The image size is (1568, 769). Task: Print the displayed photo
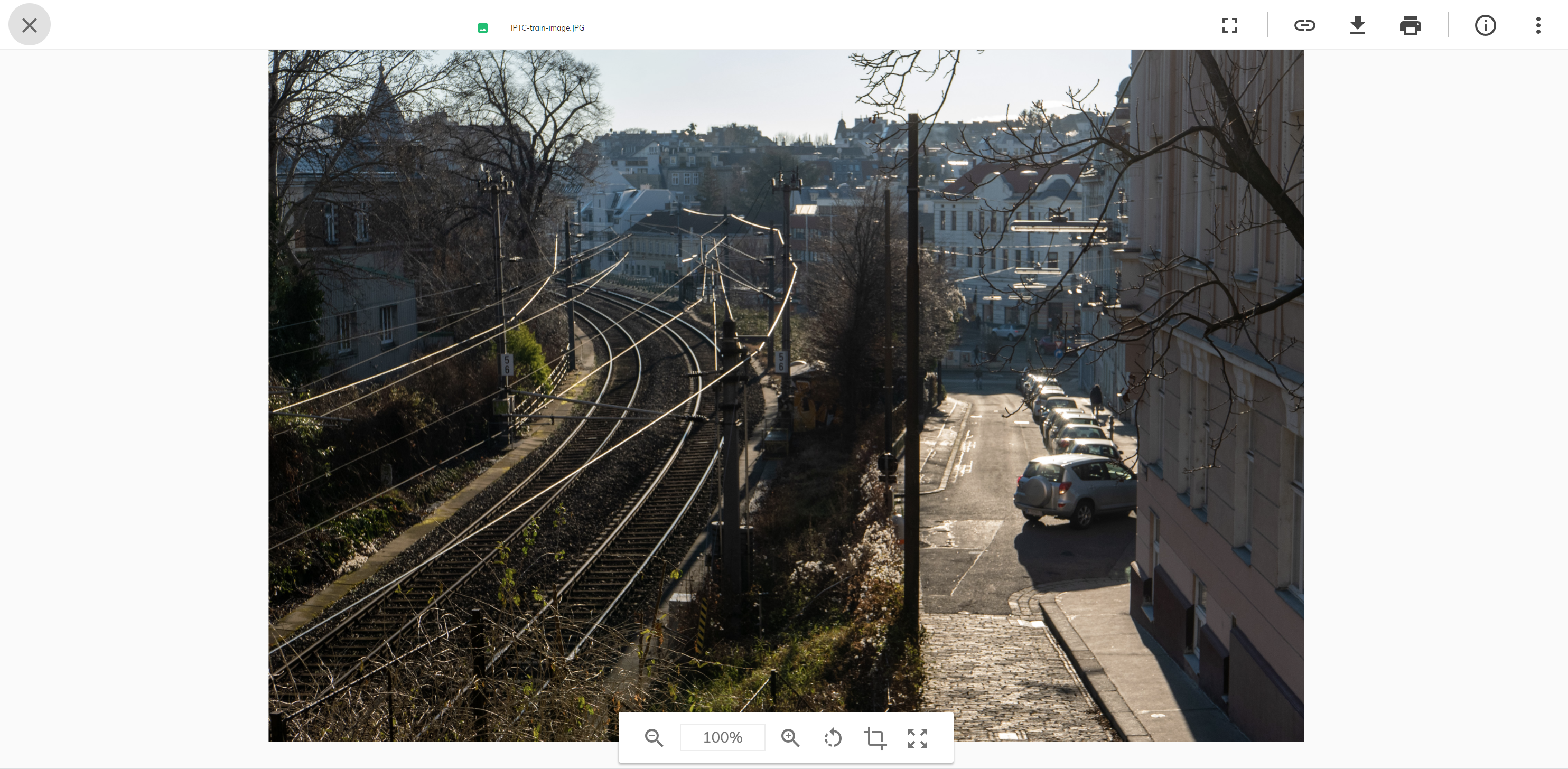pyautogui.click(x=1411, y=25)
